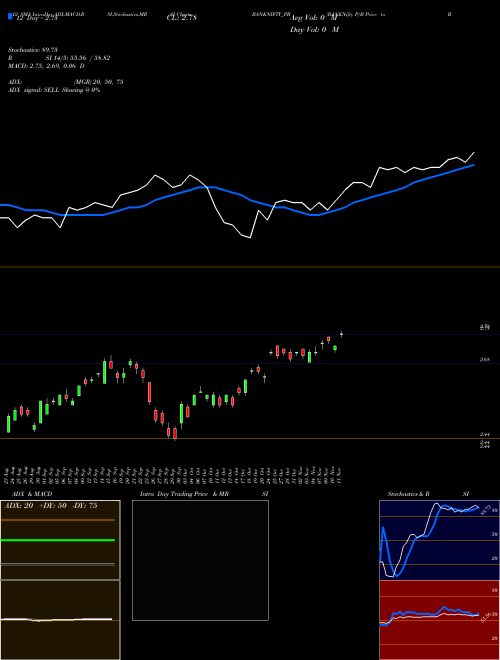Open the empty Intra Day Trading chart box
The image size is (500, 660).
pos(200,560)
